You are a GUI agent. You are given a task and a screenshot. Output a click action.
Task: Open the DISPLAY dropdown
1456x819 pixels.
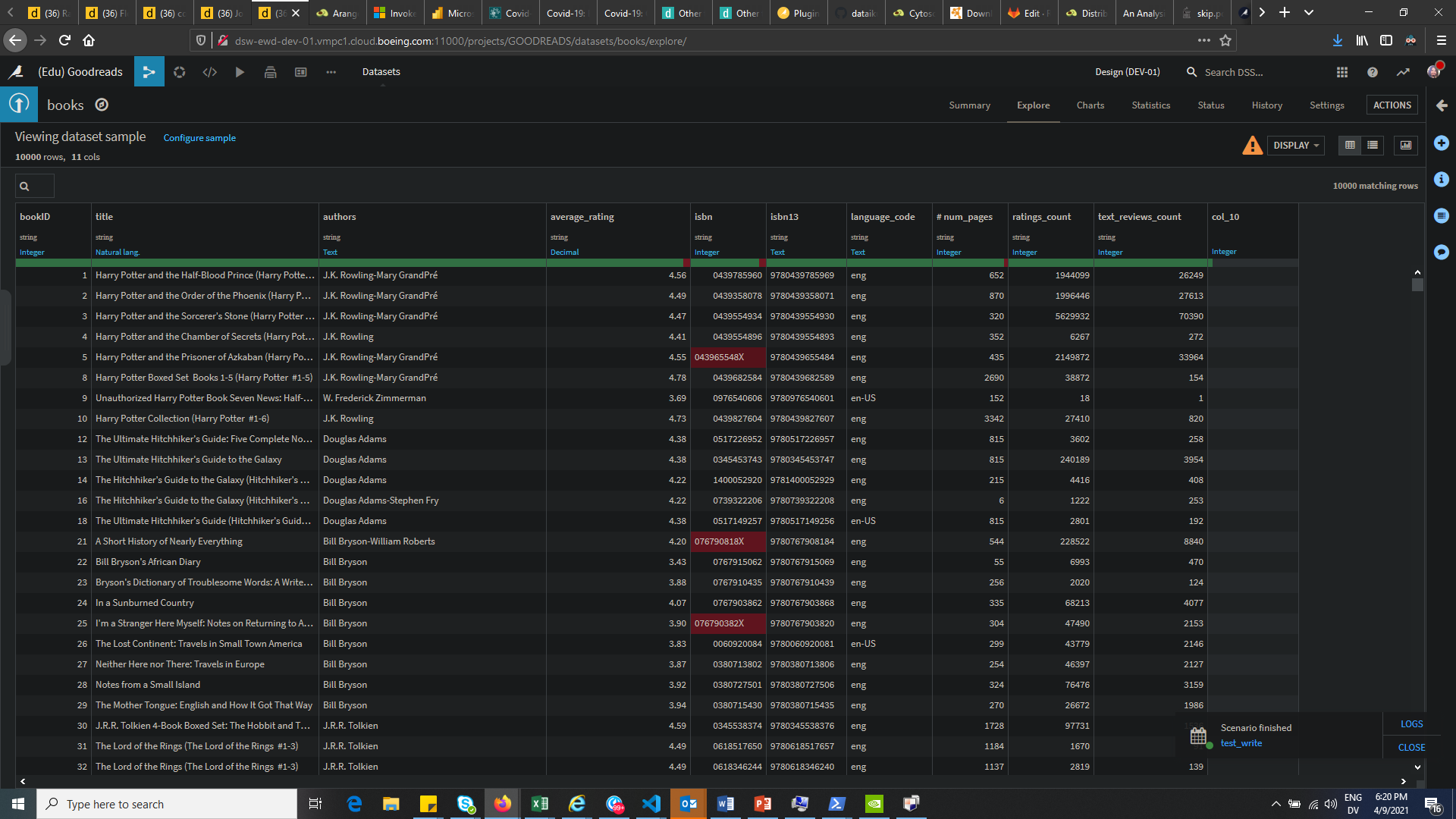click(x=1295, y=145)
